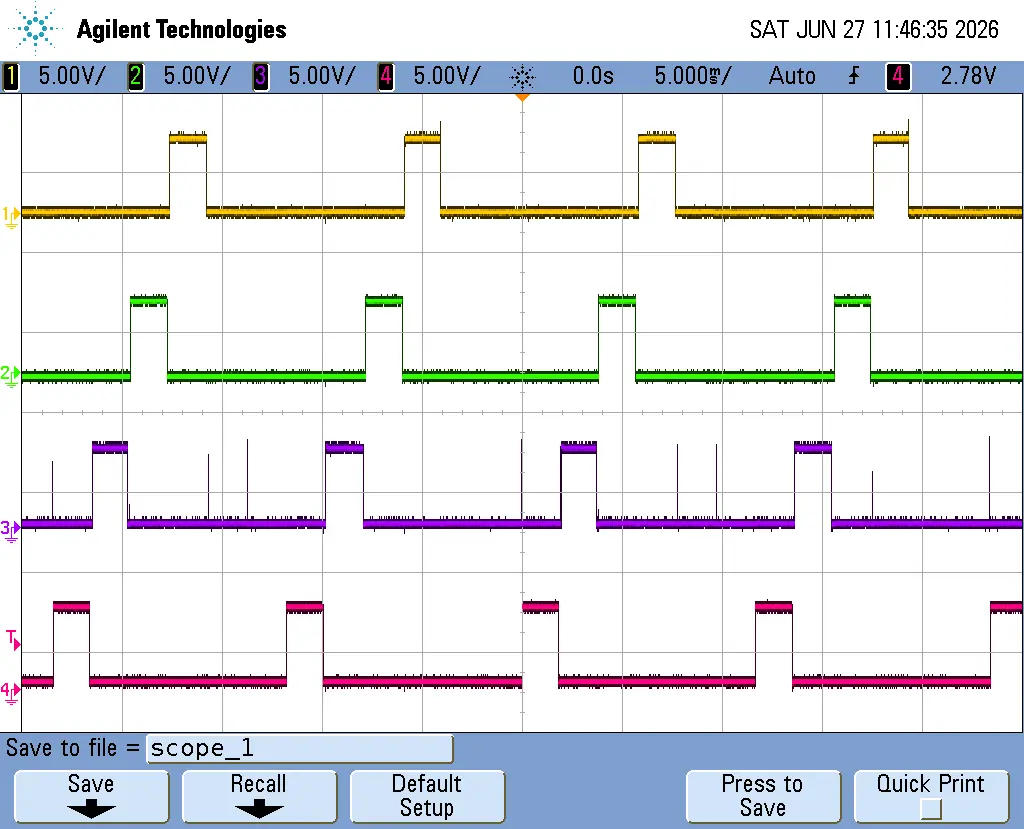Open the Save softkey menu
The image size is (1024, 829).
tap(91, 796)
